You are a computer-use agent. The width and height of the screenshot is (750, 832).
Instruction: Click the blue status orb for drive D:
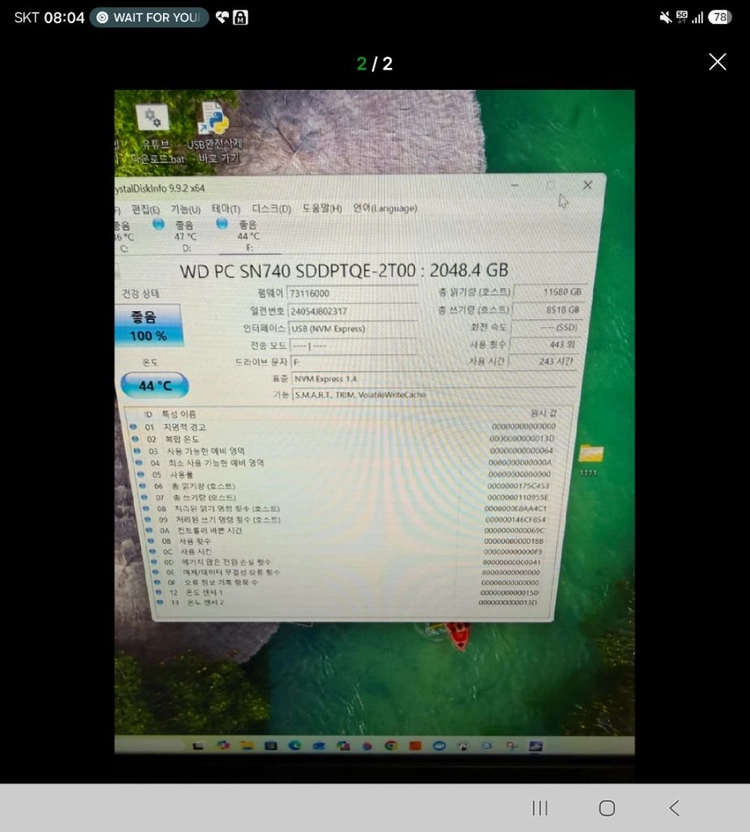[158, 224]
